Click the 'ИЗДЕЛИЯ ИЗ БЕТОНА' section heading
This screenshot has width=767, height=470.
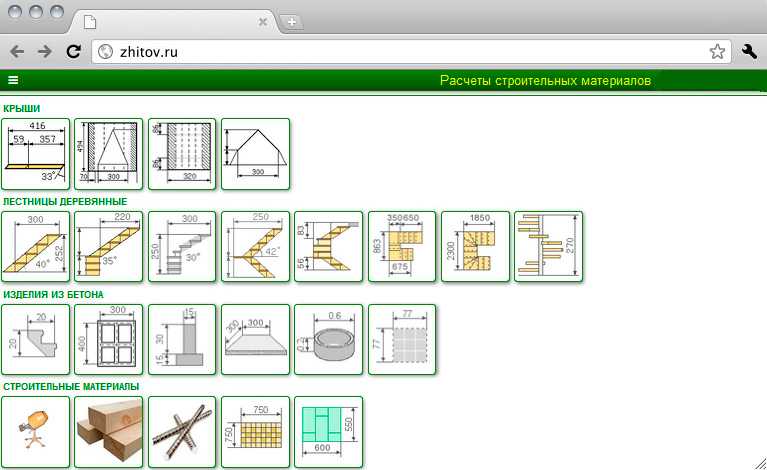pyautogui.click(x=53, y=294)
